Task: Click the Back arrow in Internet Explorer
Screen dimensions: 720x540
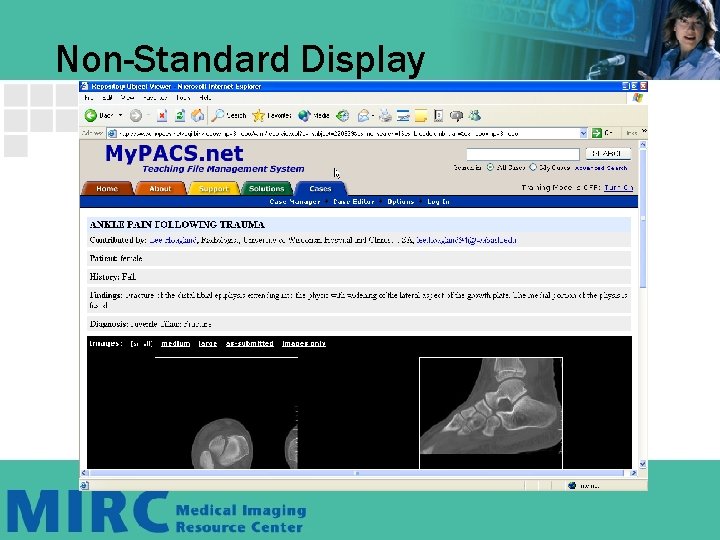Action: click(x=91, y=116)
